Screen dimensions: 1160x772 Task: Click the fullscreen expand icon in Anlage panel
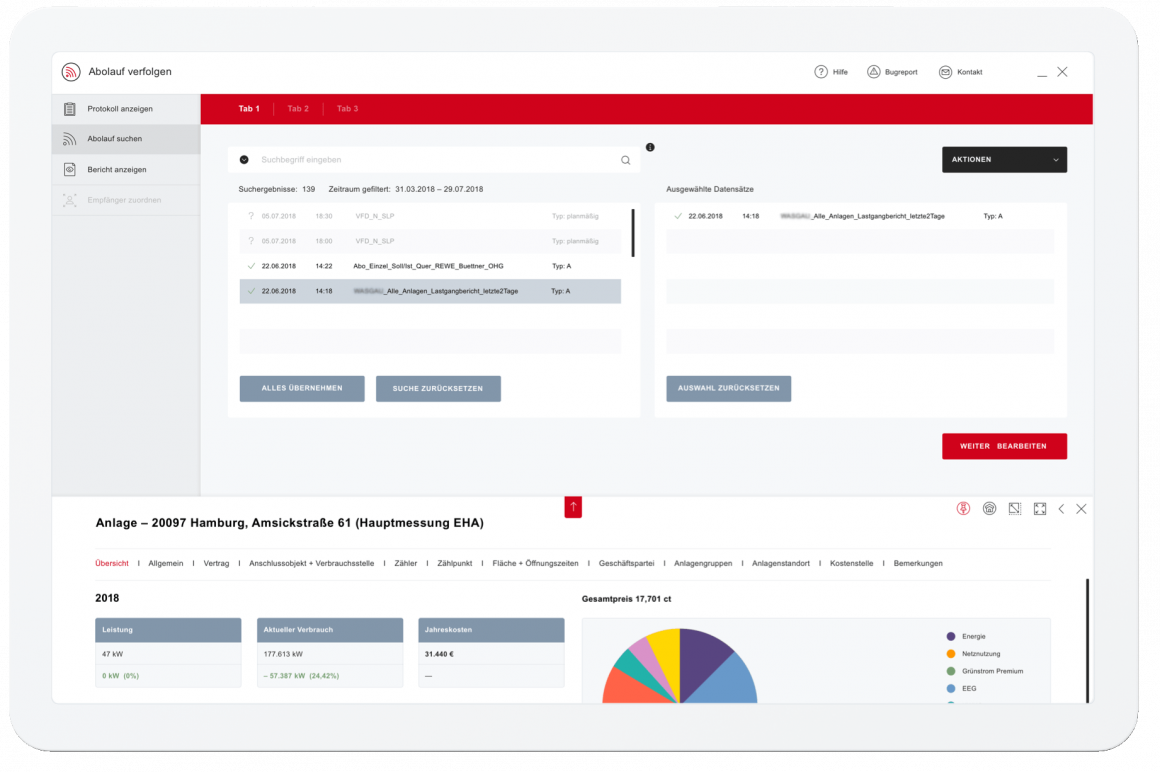(x=1040, y=509)
